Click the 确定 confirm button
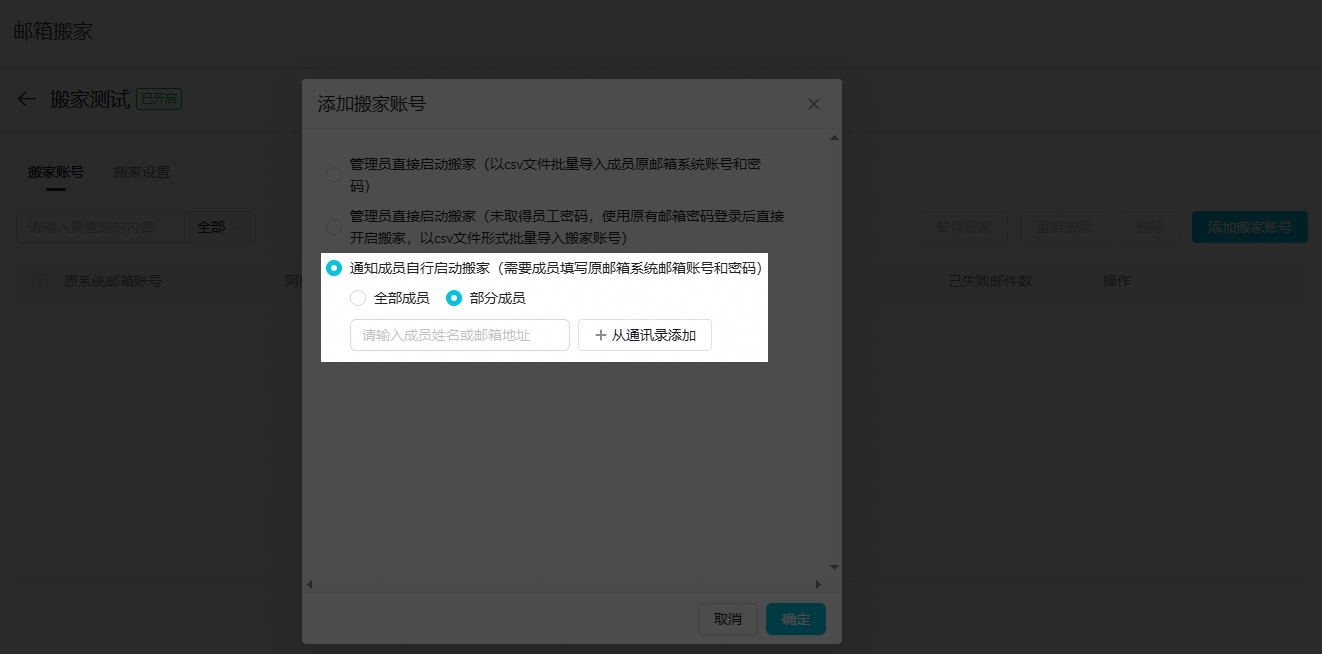This screenshot has width=1322, height=654. pos(795,619)
